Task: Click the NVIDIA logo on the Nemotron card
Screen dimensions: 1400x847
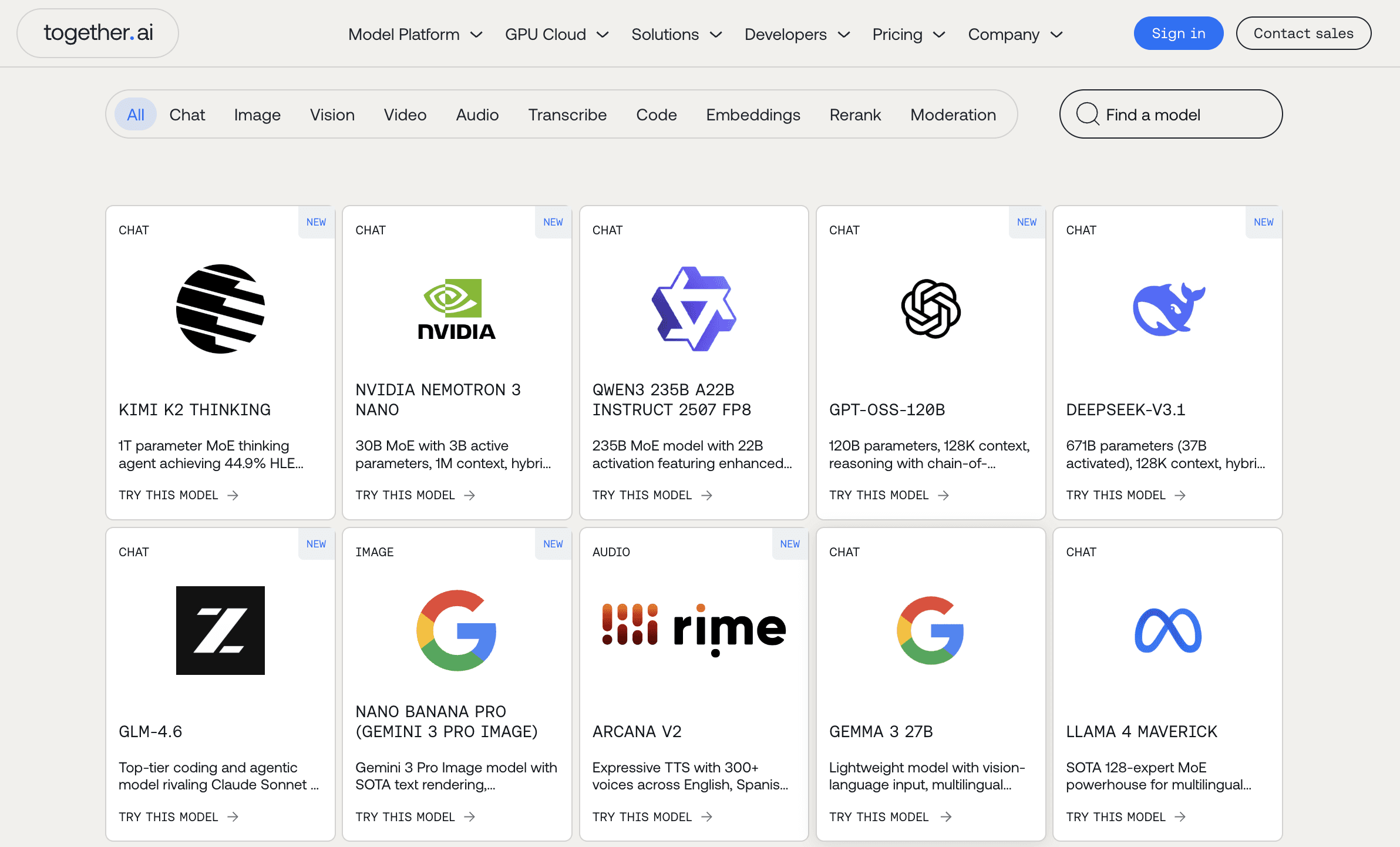Action: 456,309
